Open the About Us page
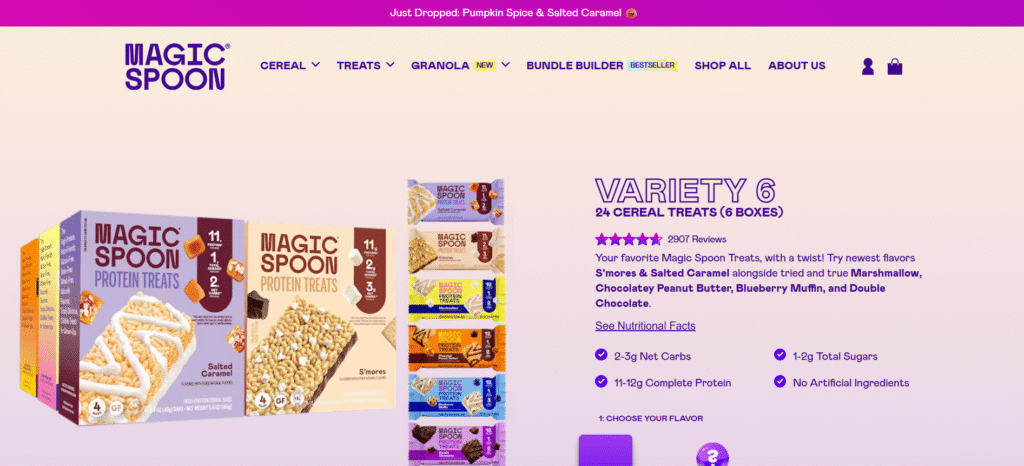This screenshot has width=1024, height=466. tap(797, 65)
